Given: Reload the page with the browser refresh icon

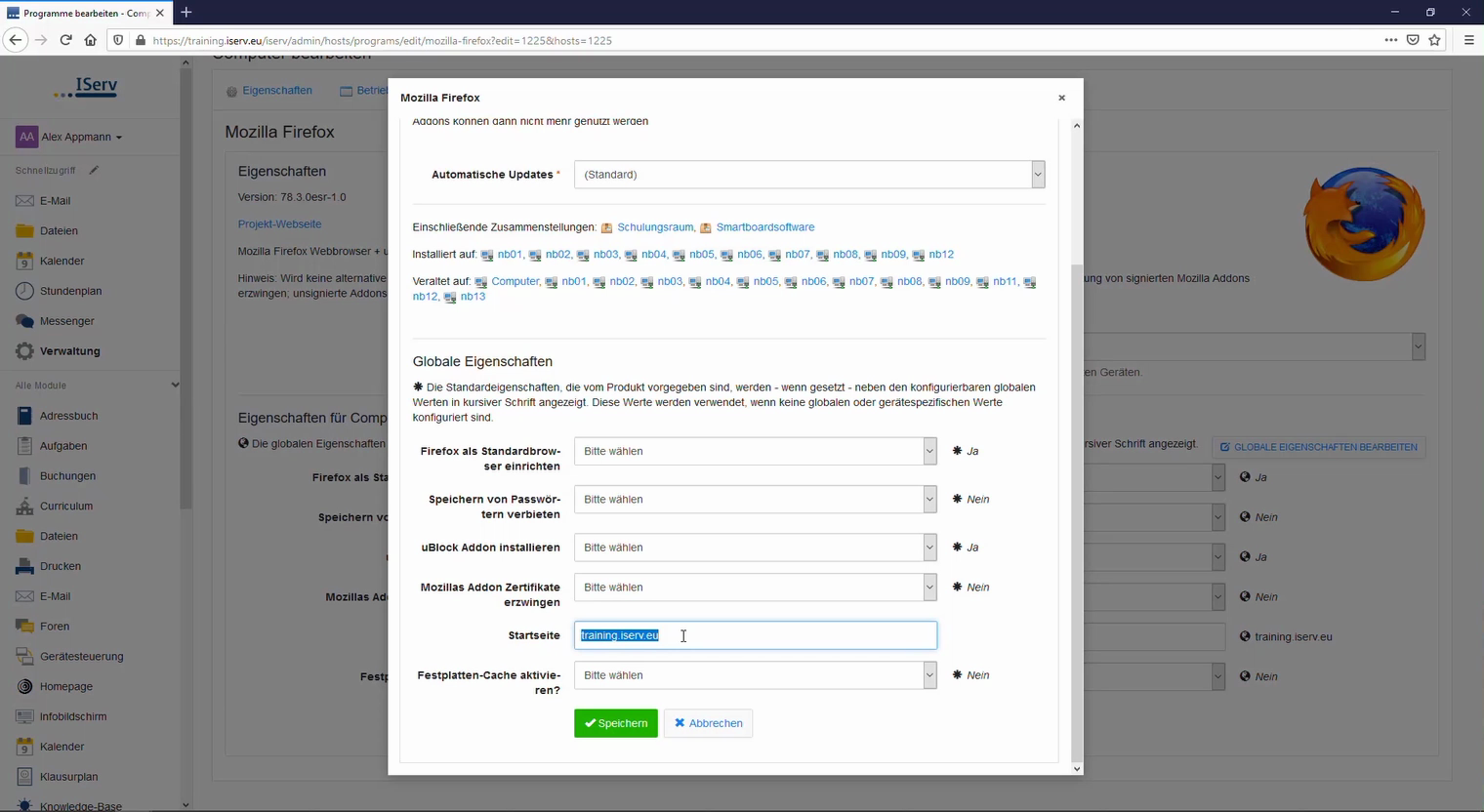Looking at the screenshot, I should tap(65, 40).
